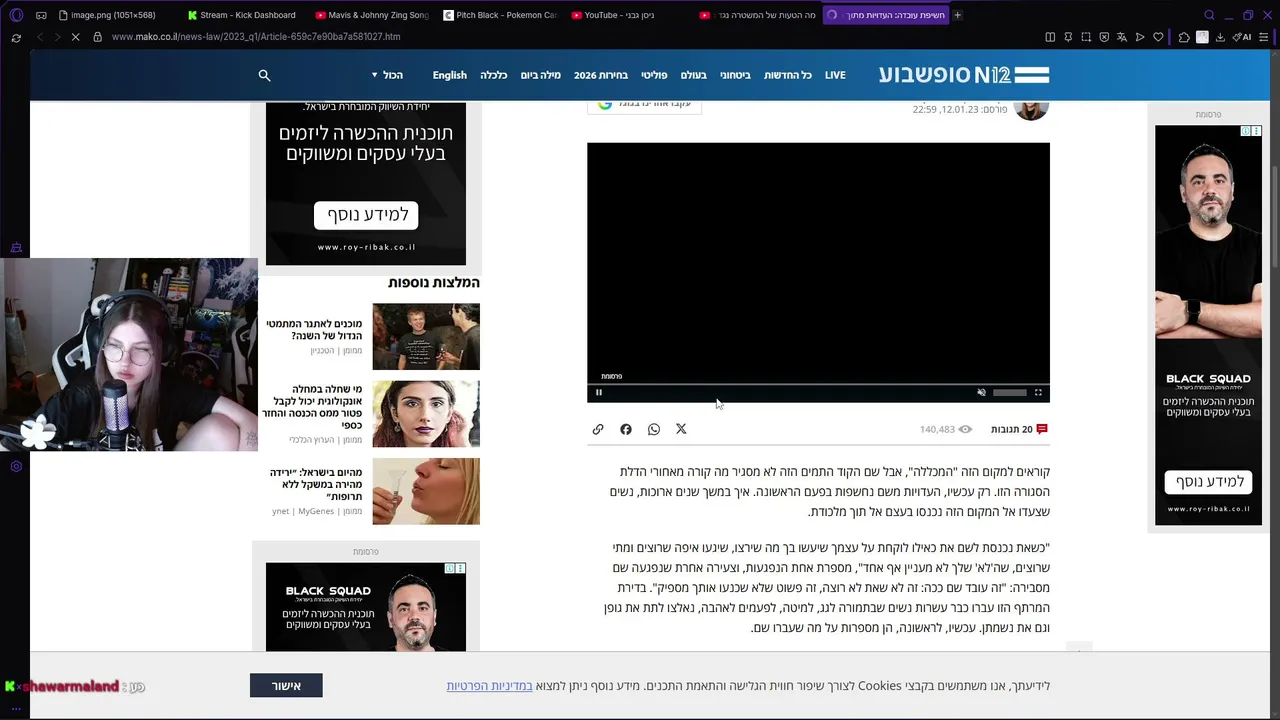Open the pinboards pin icon

click(1068, 37)
